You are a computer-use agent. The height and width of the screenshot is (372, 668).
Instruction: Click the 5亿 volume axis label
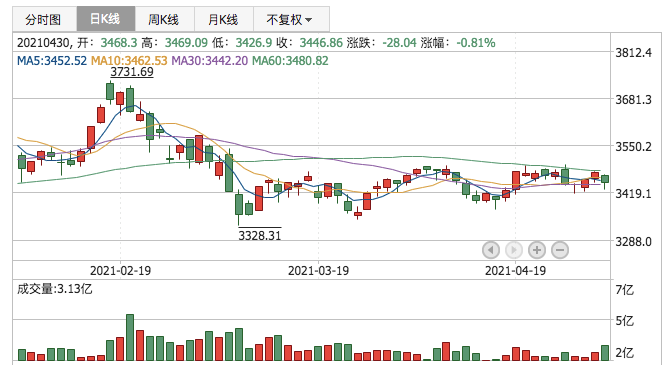click(x=625, y=320)
